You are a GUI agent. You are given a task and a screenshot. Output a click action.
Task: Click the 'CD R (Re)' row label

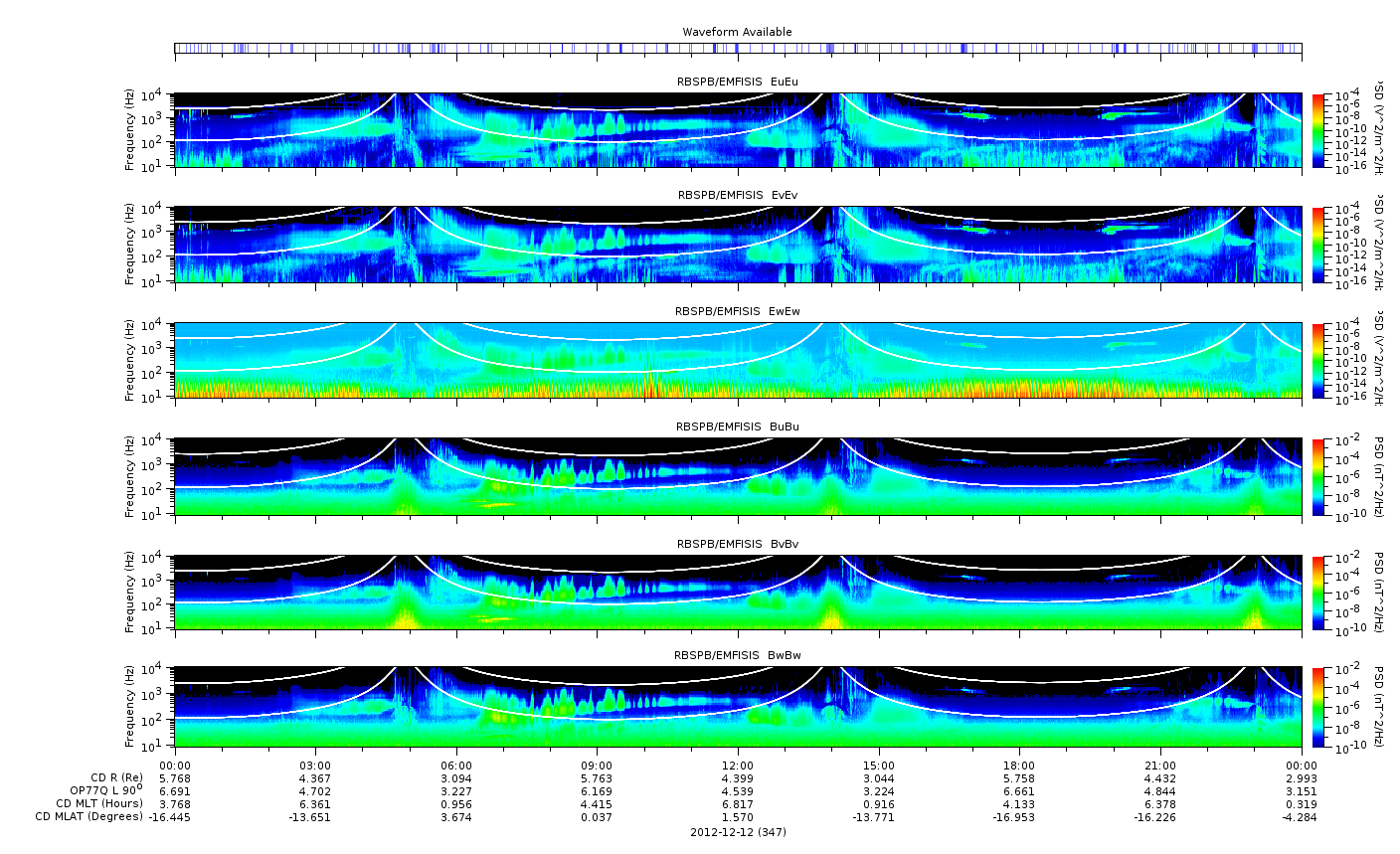pos(116,777)
